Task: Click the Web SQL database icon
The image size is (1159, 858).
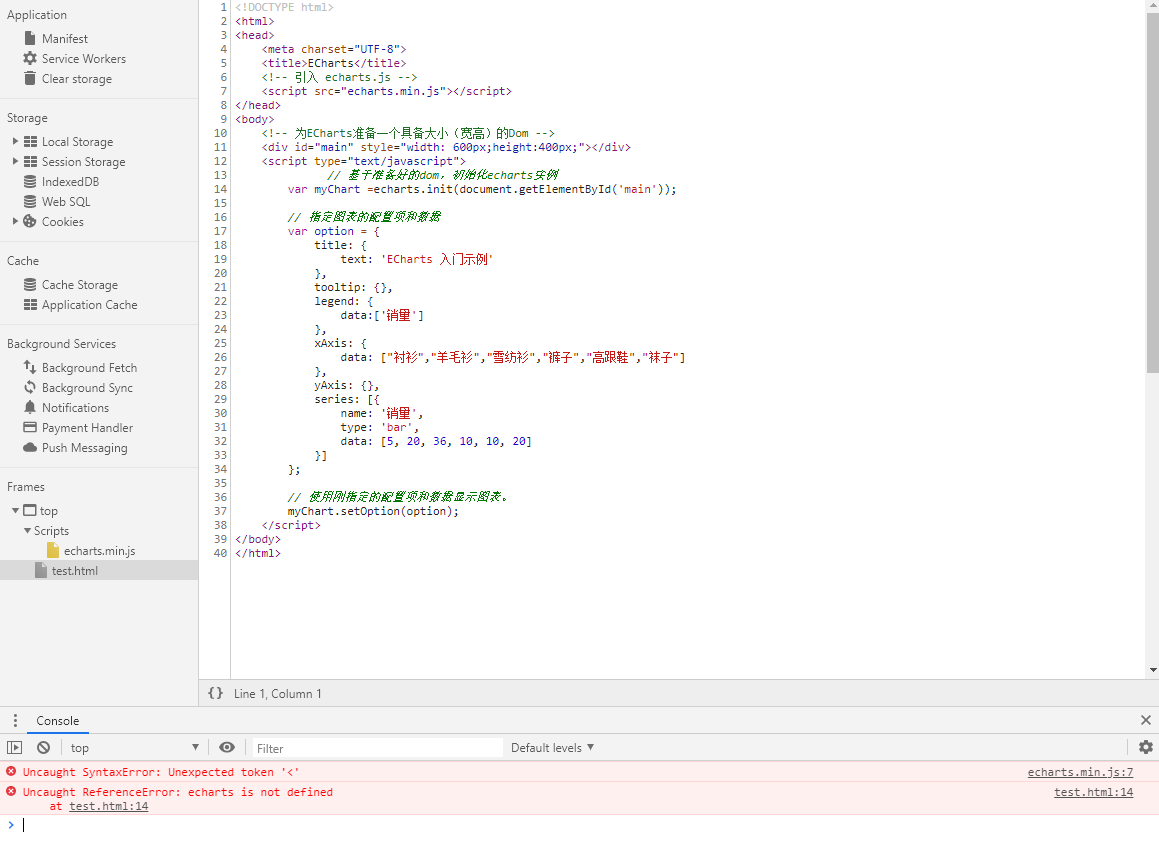Action: click(30, 201)
